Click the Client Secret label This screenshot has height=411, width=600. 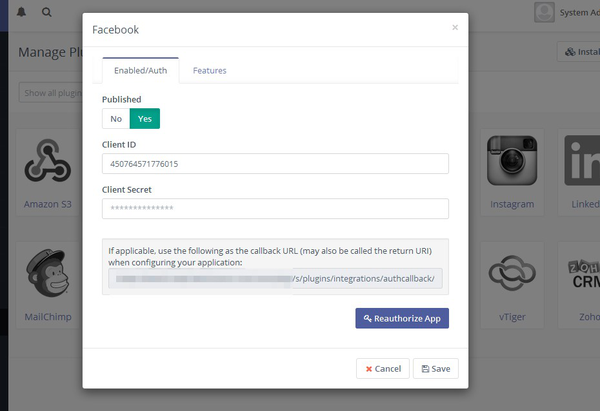127,190
